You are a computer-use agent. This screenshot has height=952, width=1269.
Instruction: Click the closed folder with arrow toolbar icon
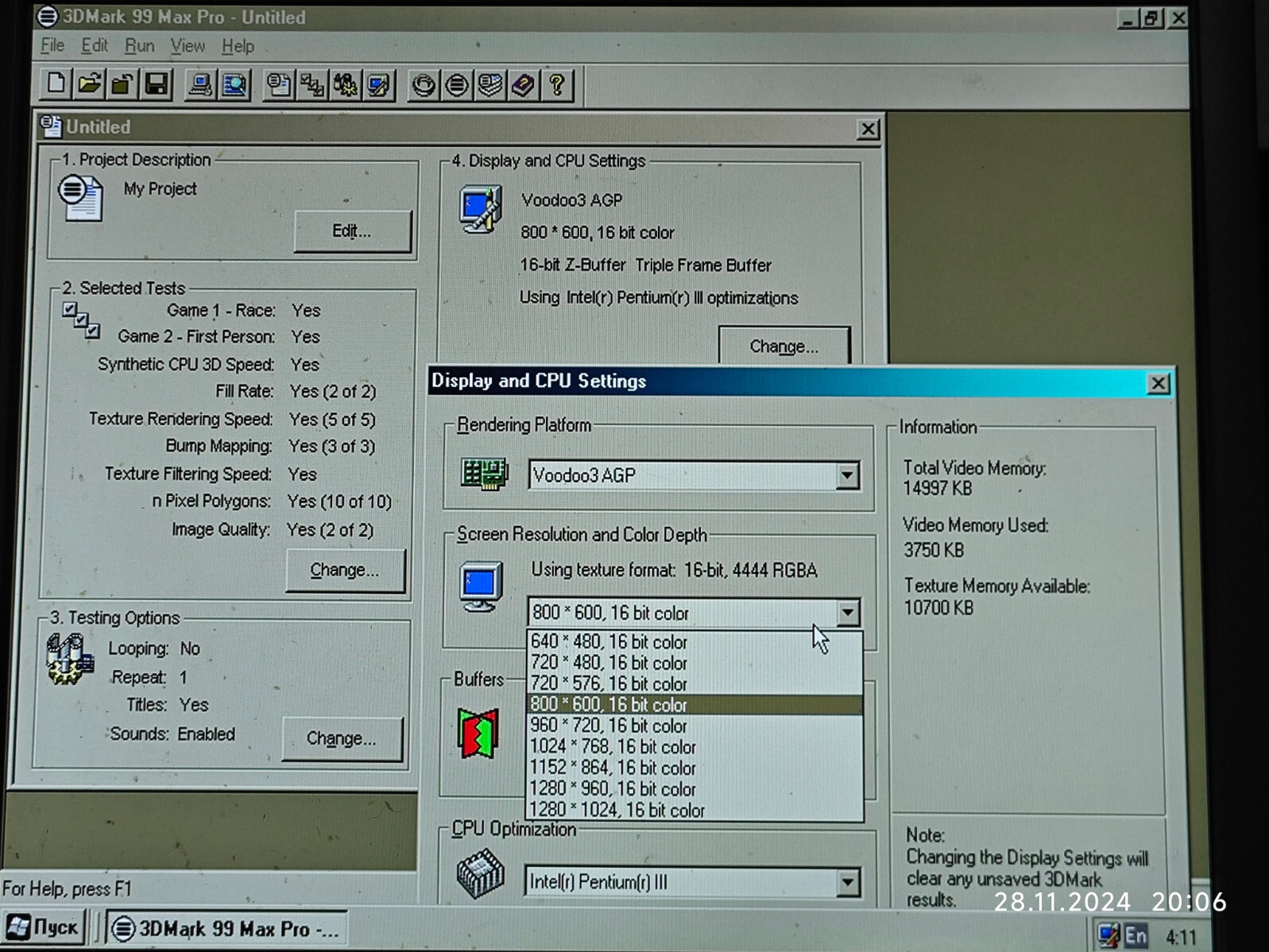[x=122, y=83]
